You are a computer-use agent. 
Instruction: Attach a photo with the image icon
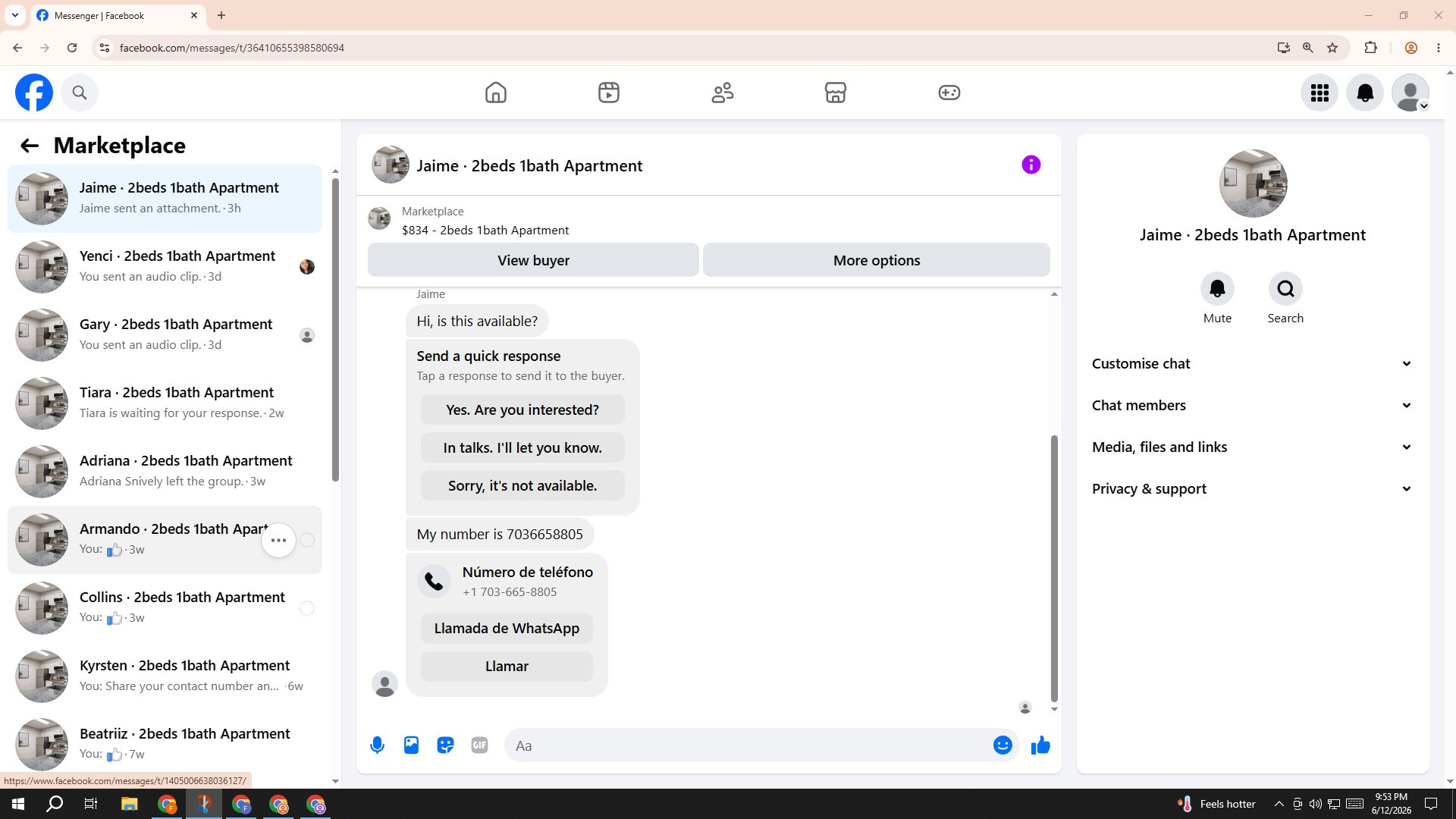[x=411, y=745]
